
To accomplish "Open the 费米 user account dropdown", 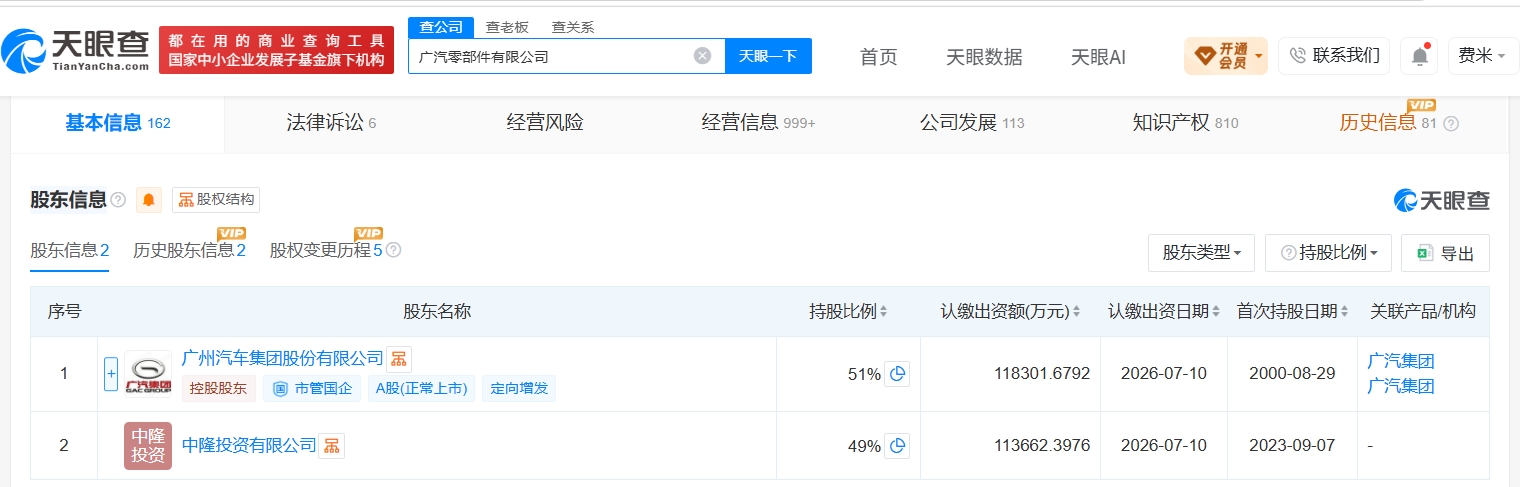I will coord(1483,56).
